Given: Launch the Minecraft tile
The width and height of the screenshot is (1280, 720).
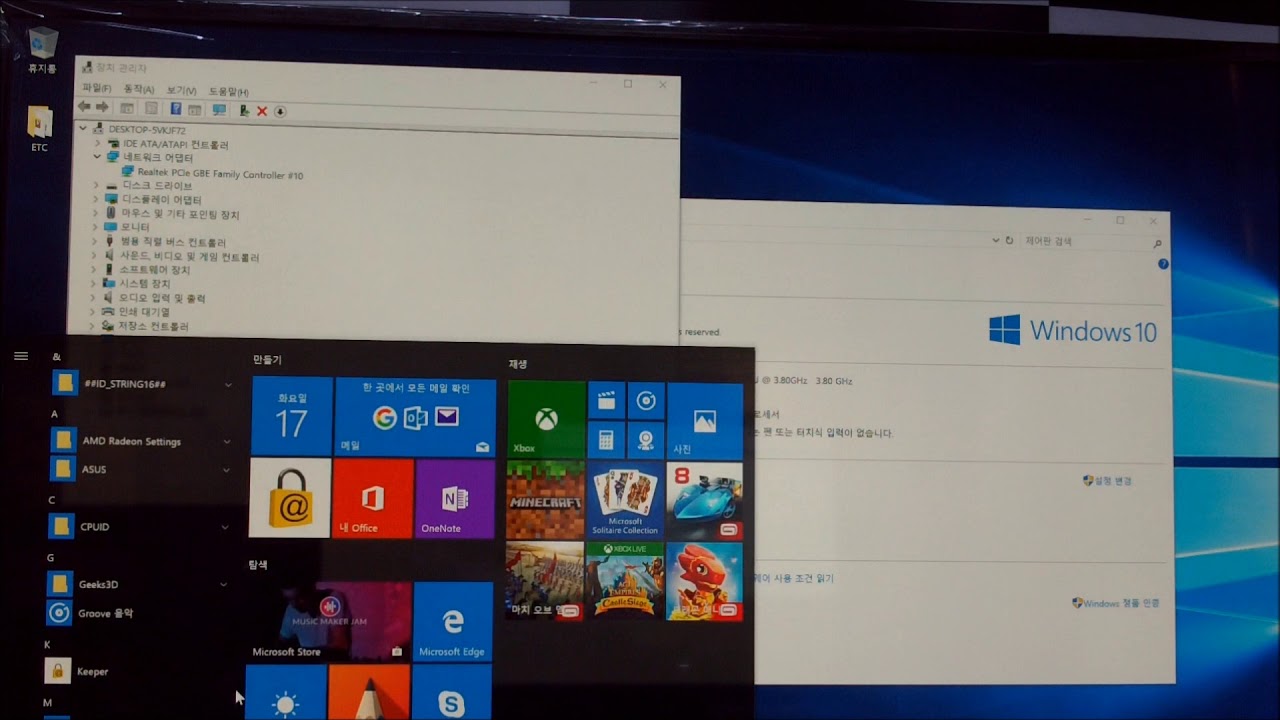Looking at the screenshot, I should click(x=545, y=500).
